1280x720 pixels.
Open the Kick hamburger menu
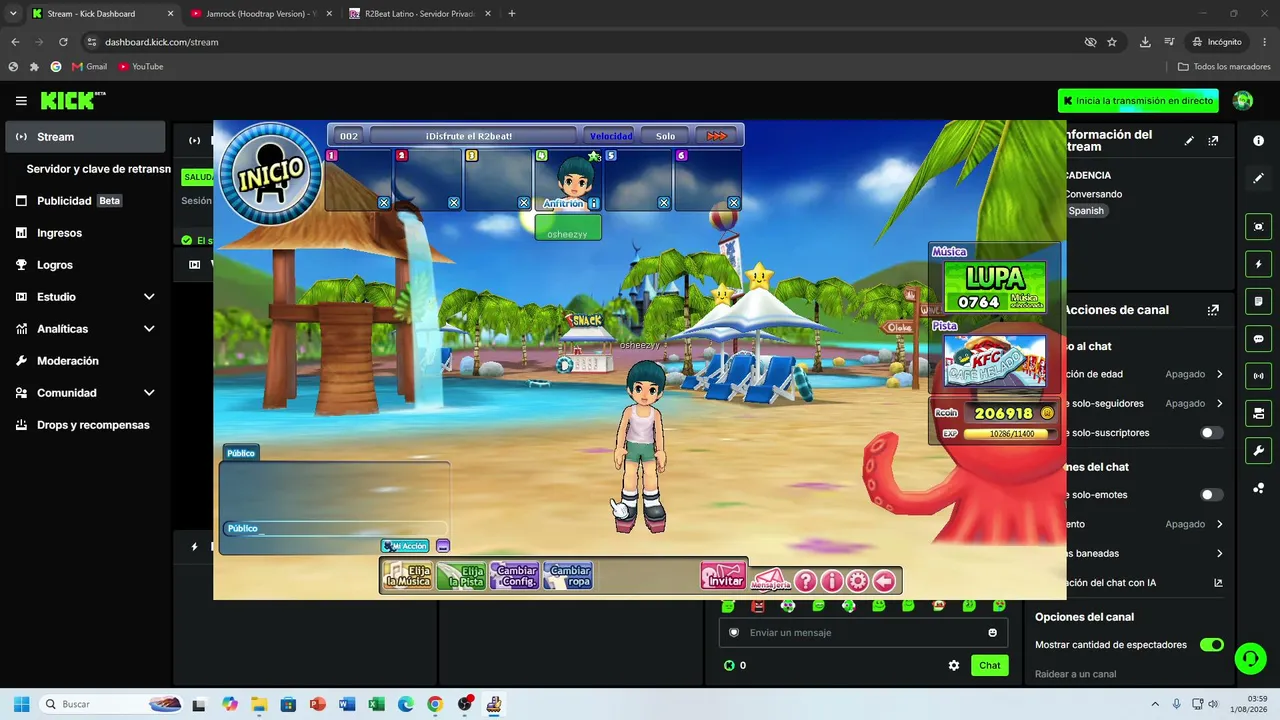point(21,101)
